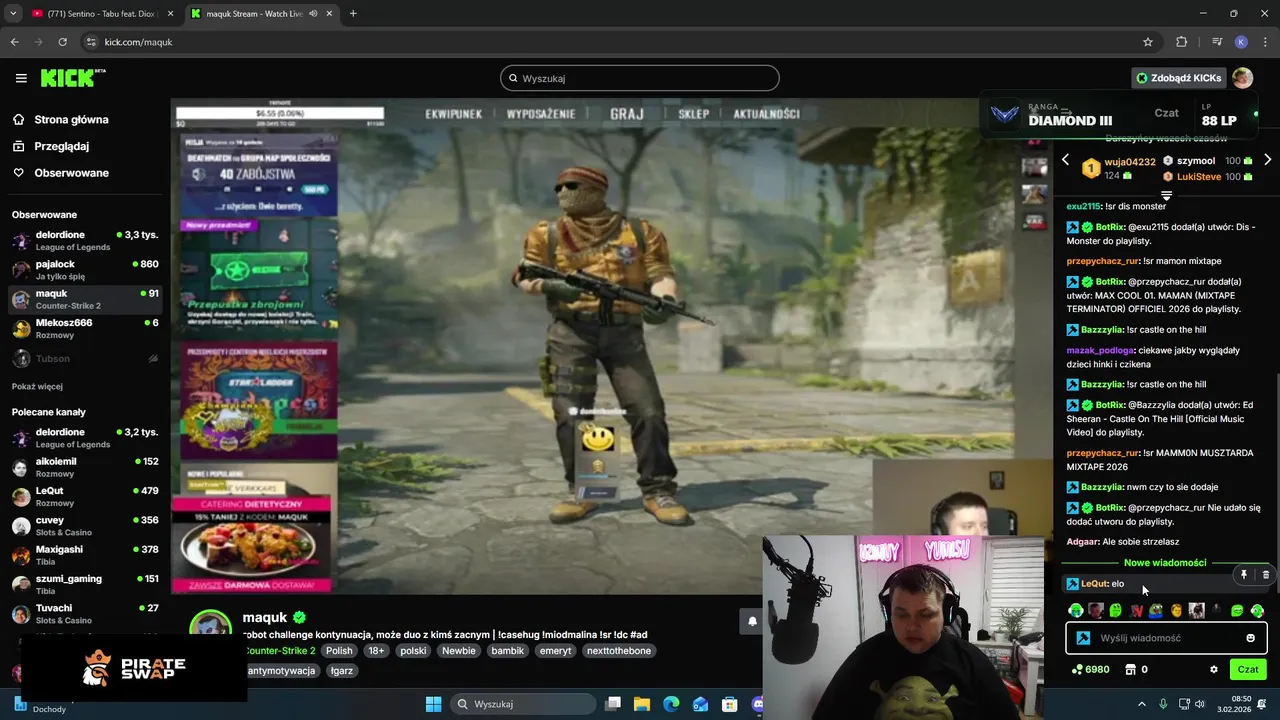Pin the LeQut elo message
Viewport: 1280px width, 720px height.
point(1244,575)
